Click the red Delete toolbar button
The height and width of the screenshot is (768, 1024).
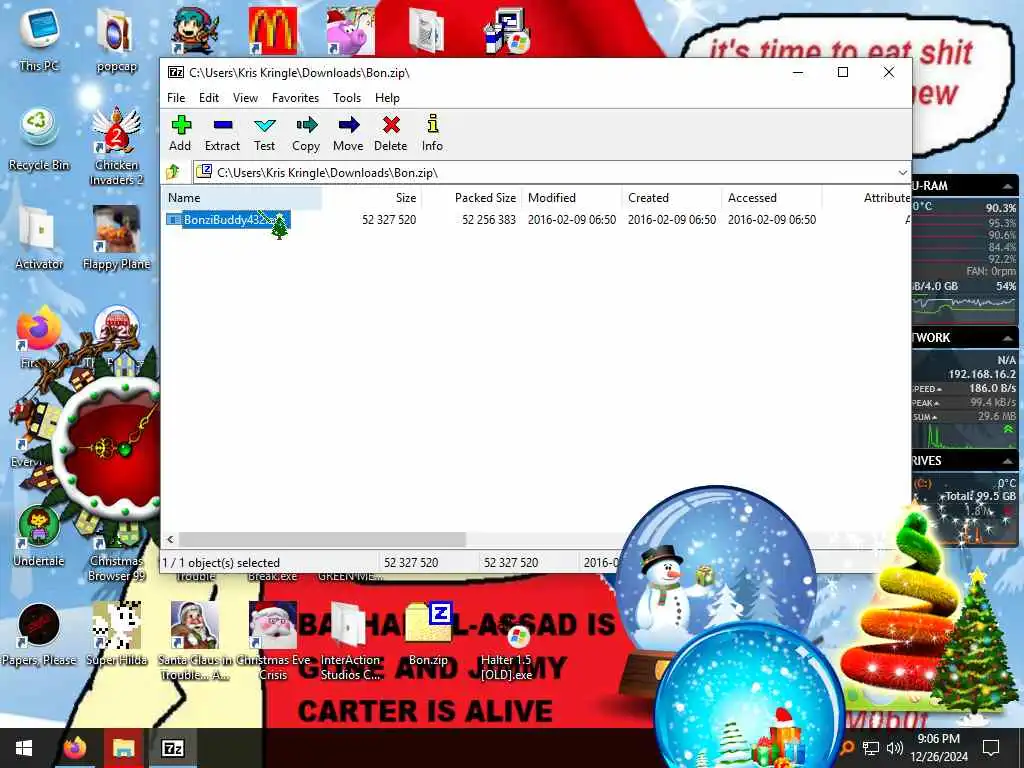391,133
